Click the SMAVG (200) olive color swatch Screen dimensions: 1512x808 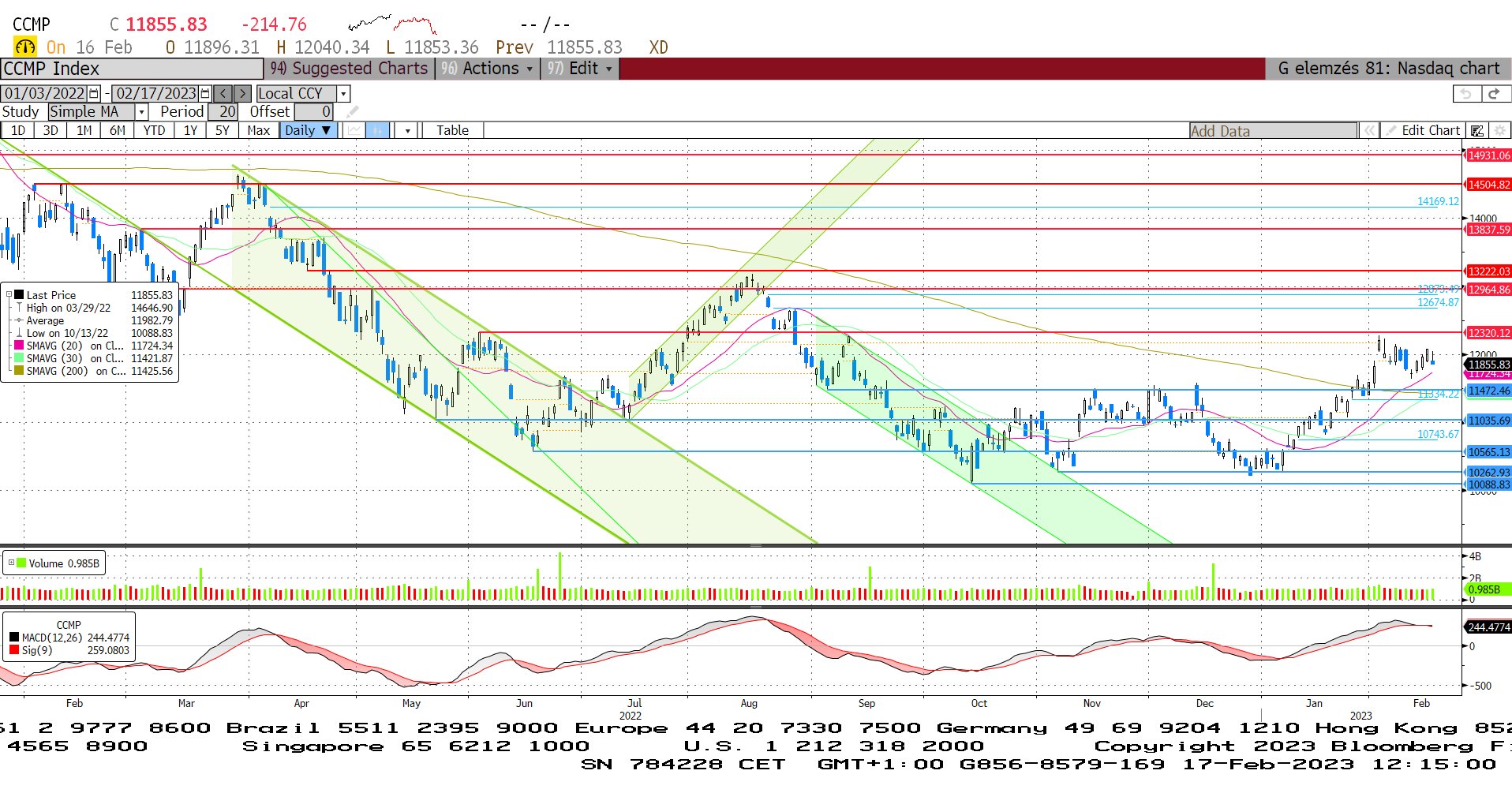(19, 370)
